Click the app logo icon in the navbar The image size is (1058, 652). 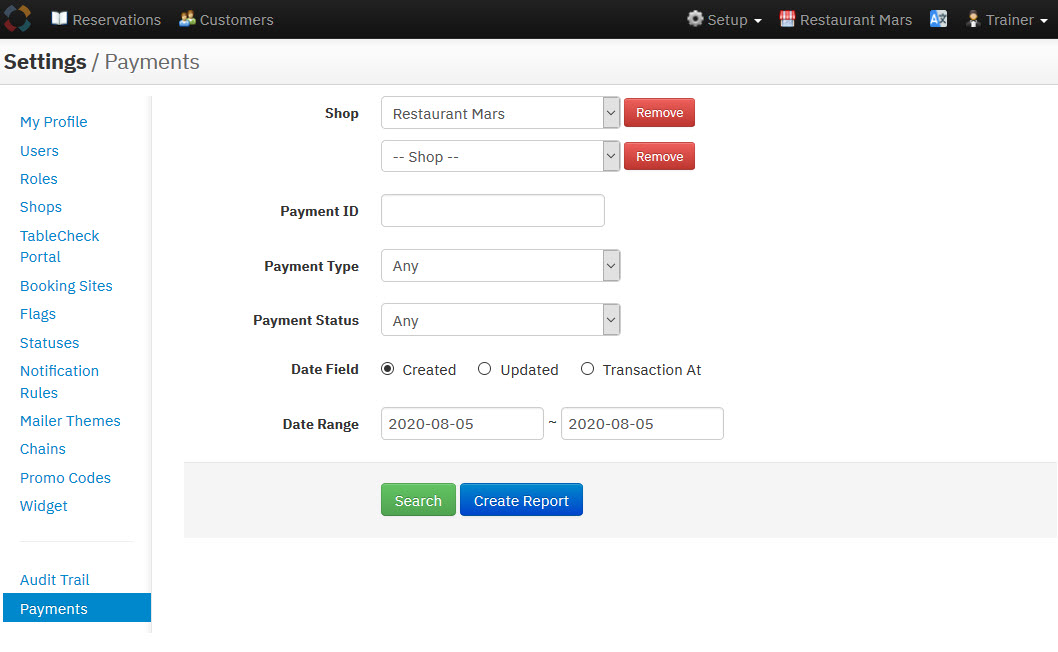(17, 18)
